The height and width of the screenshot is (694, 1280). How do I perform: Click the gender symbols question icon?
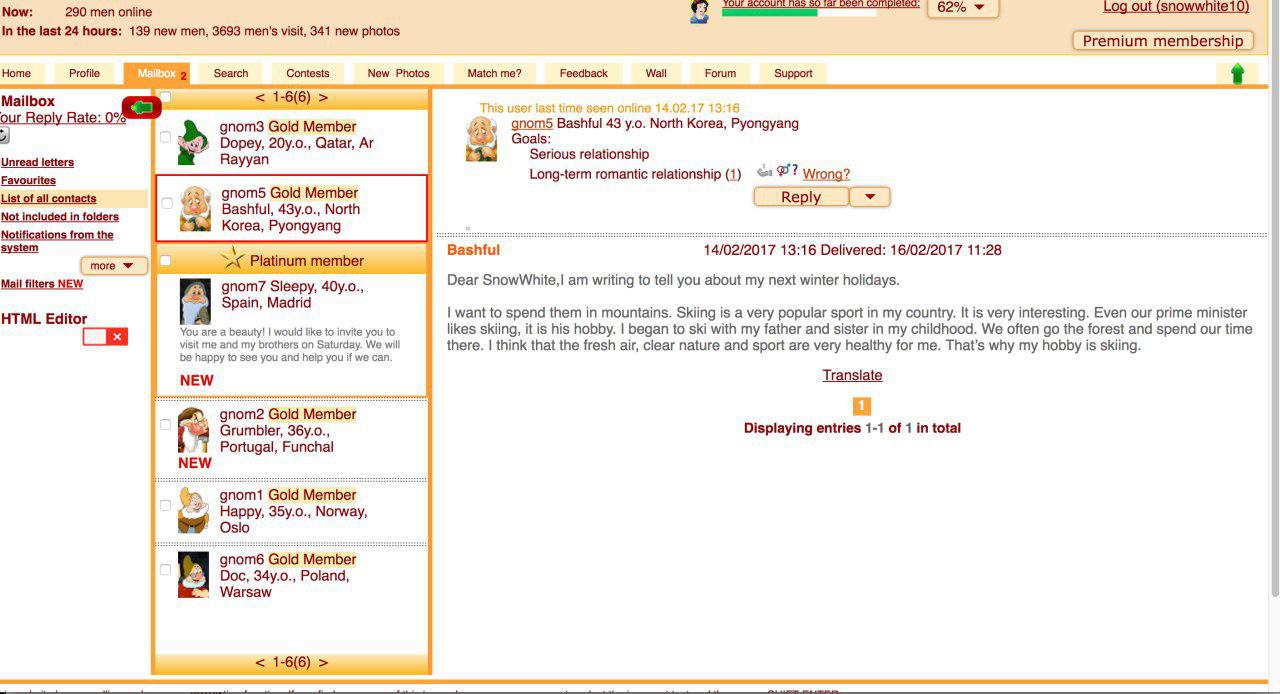pyautogui.click(x=787, y=171)
